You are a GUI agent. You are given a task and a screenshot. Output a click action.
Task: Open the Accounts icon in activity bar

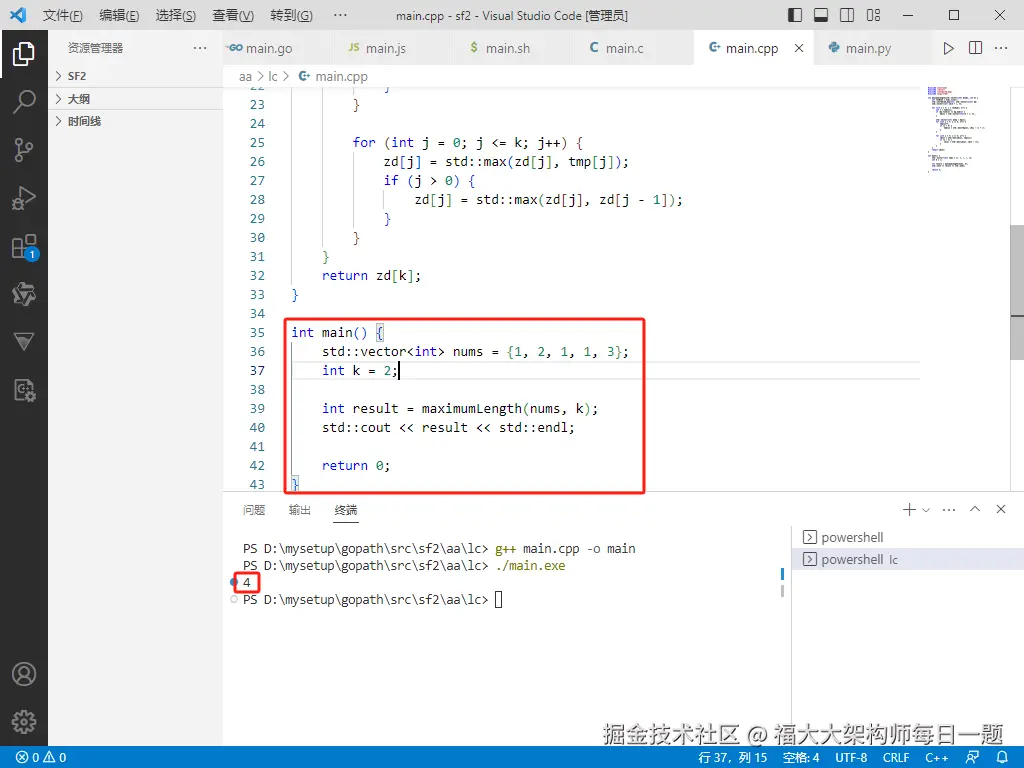point(24,674)
